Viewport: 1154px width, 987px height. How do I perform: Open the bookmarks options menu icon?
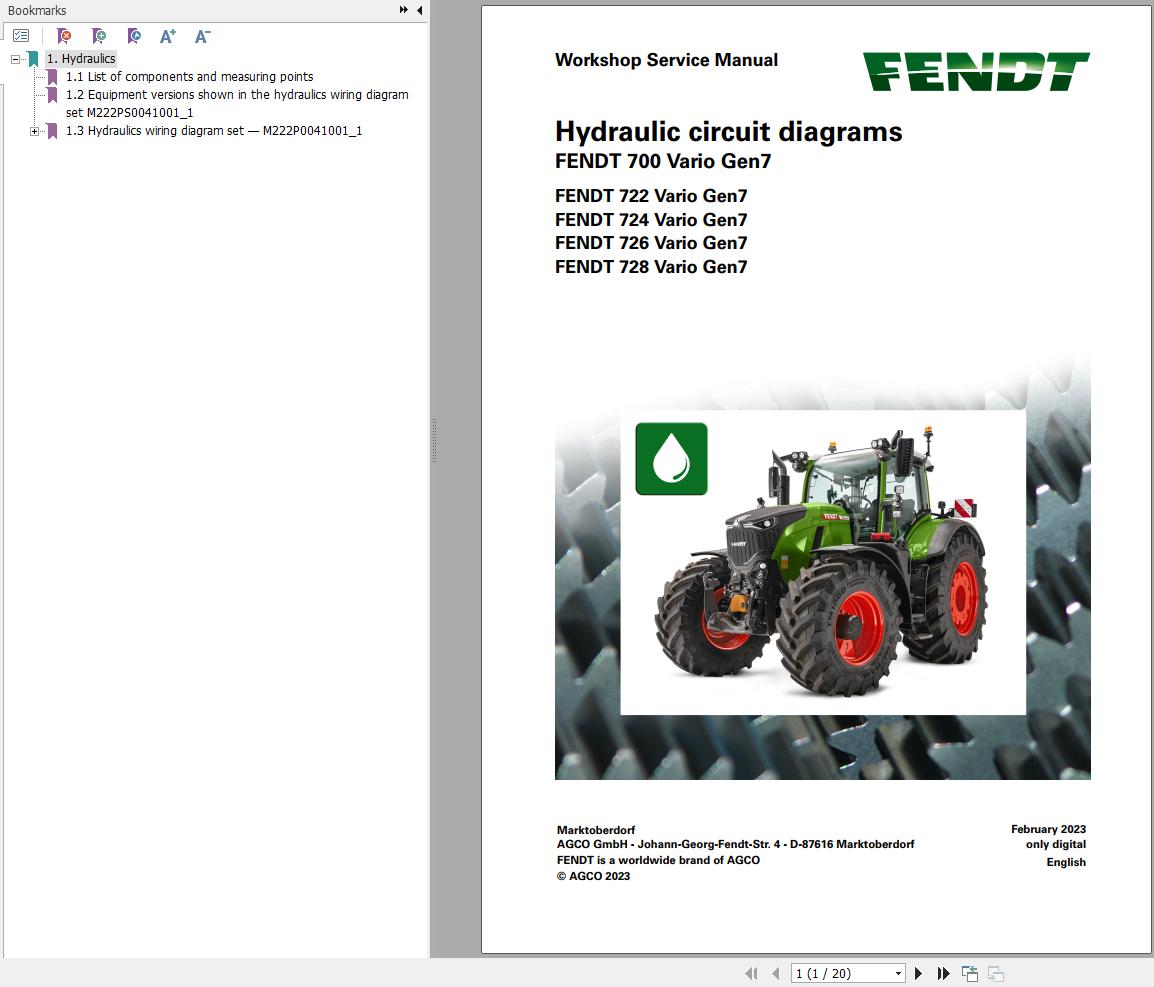pyautogui.click(x=21, y=35)
